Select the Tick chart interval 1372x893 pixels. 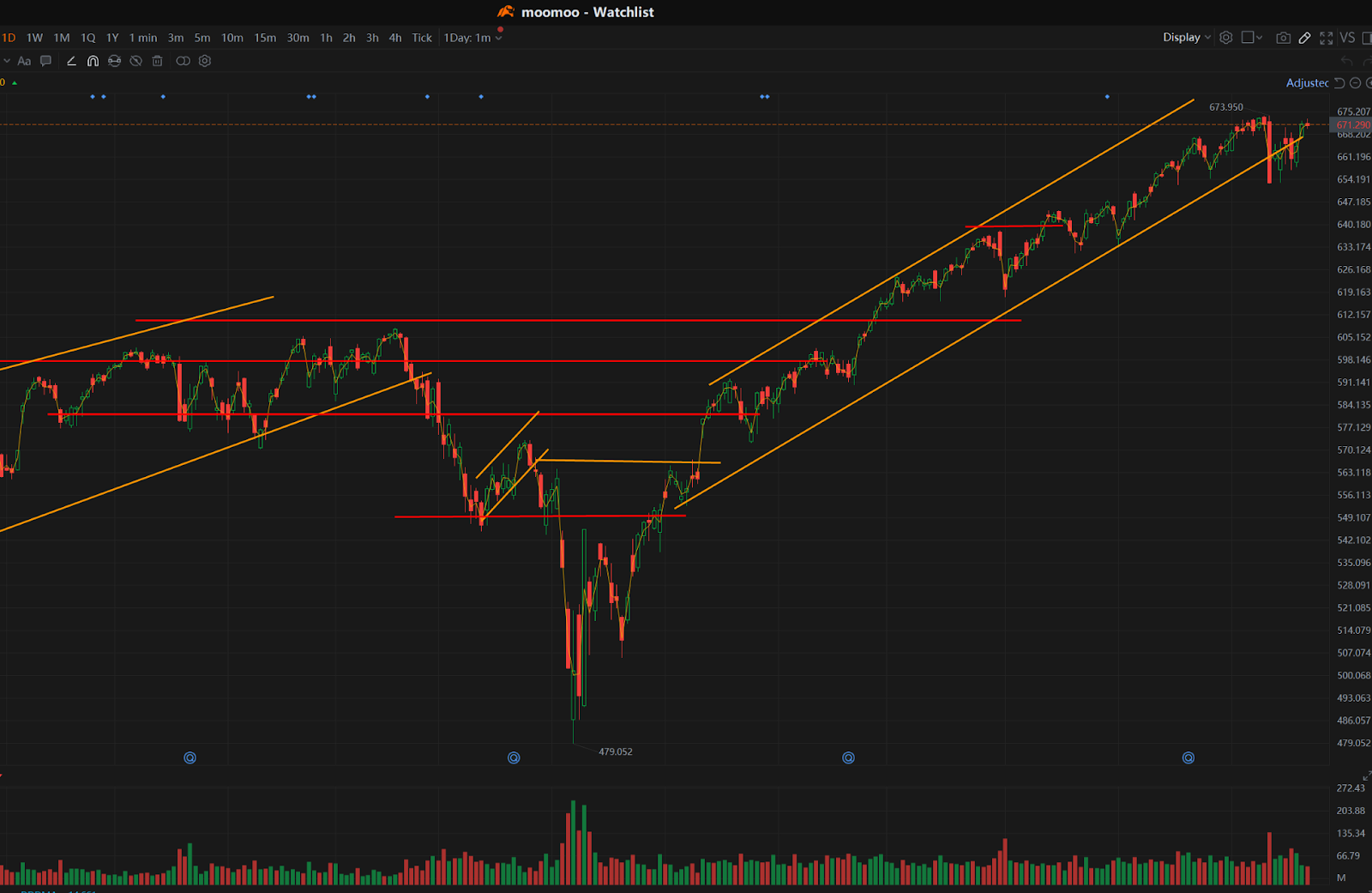pyautogui.click(x=422, y=38)
